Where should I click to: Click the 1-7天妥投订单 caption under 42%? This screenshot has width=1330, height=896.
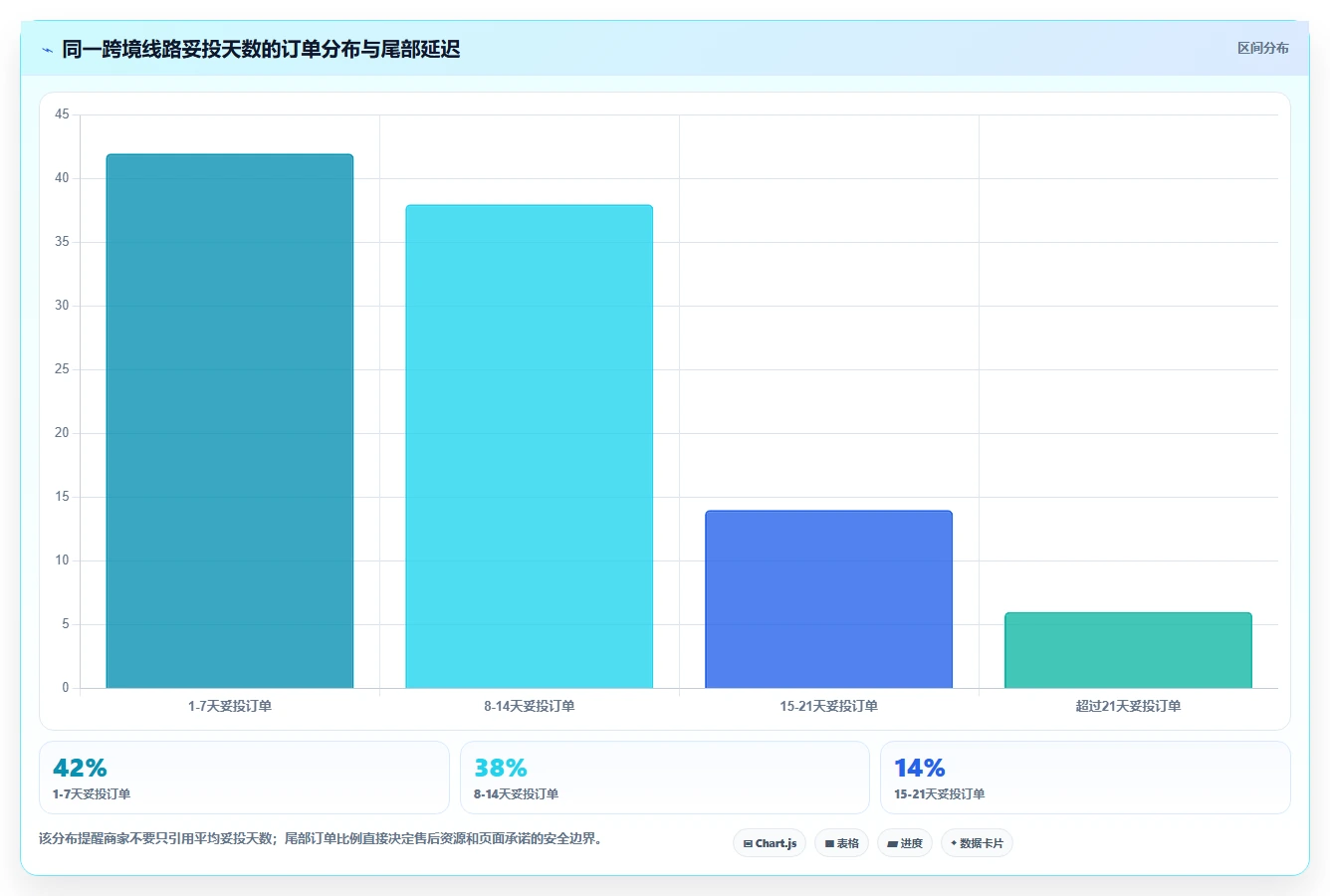92,794
